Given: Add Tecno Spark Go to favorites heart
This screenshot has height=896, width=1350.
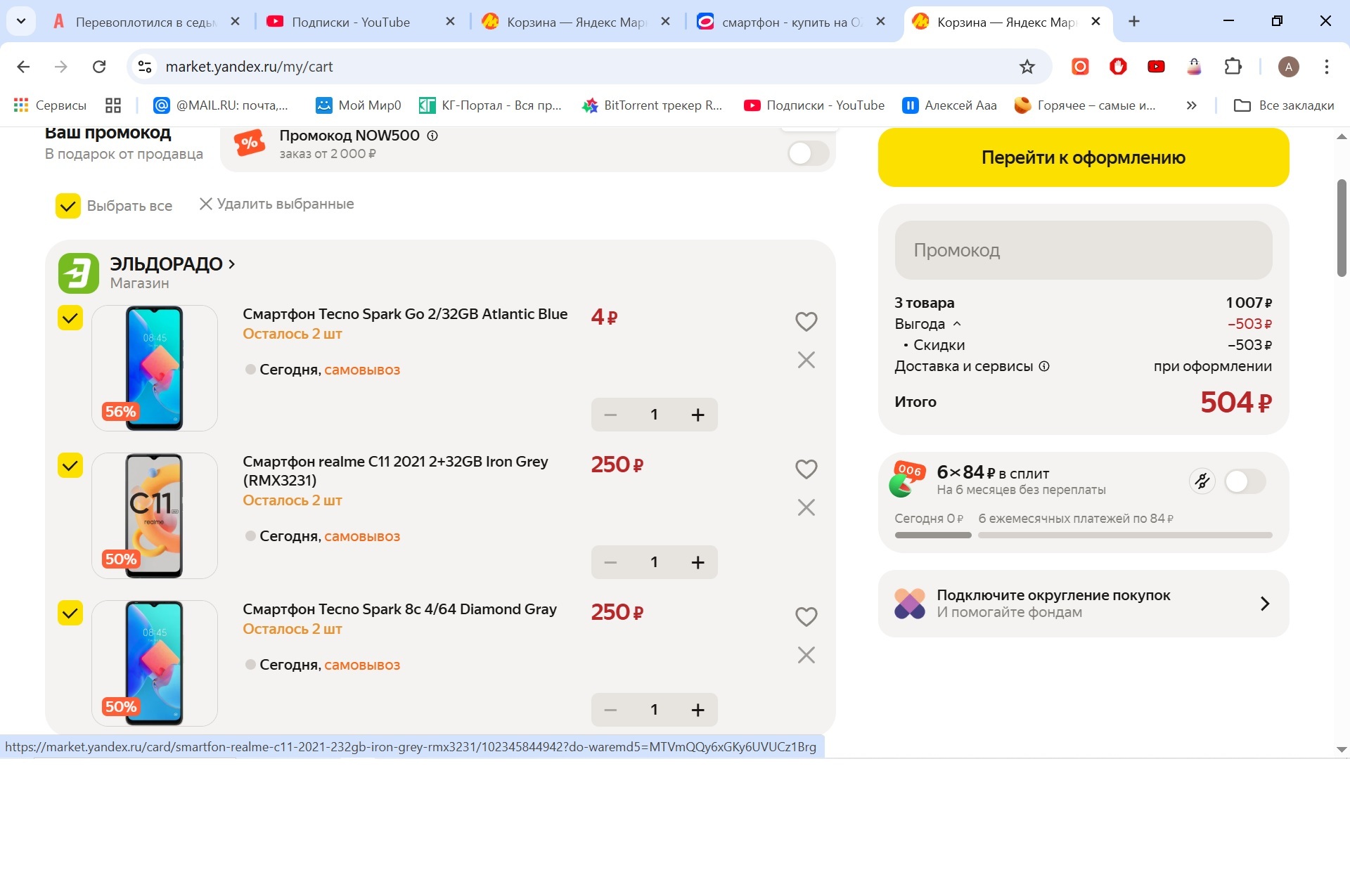Looking at the screenshot, I should pyautogui.click(x=806, y=321).
